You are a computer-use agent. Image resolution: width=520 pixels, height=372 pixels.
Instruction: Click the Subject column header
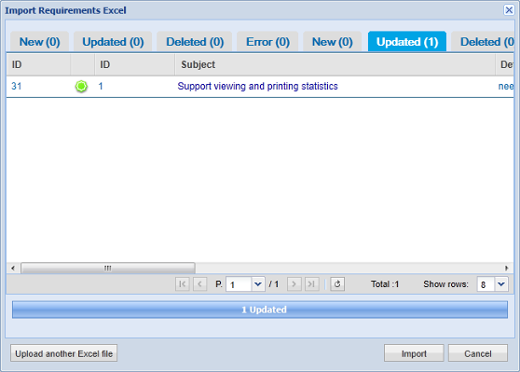pyautogui.click(x=335, y=65)
